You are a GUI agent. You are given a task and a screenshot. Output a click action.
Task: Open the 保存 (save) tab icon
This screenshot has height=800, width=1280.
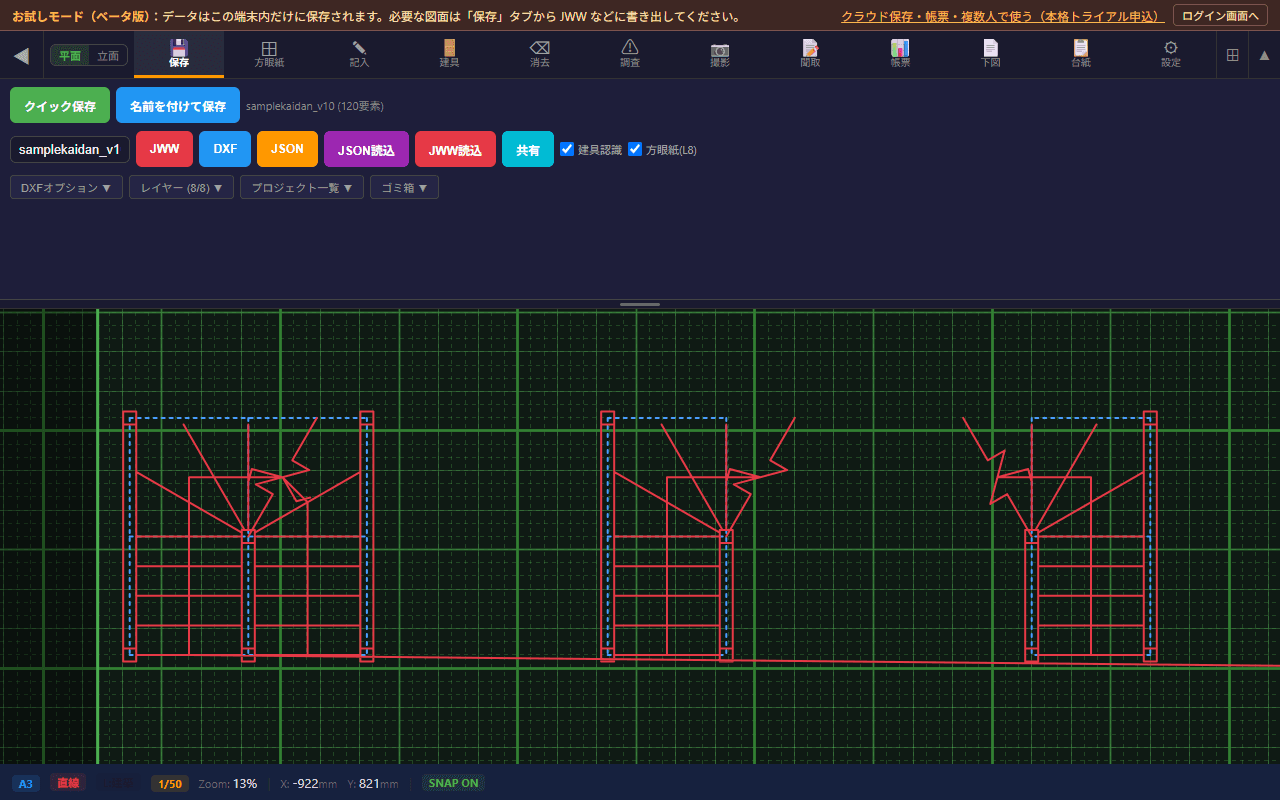point(179,54)
